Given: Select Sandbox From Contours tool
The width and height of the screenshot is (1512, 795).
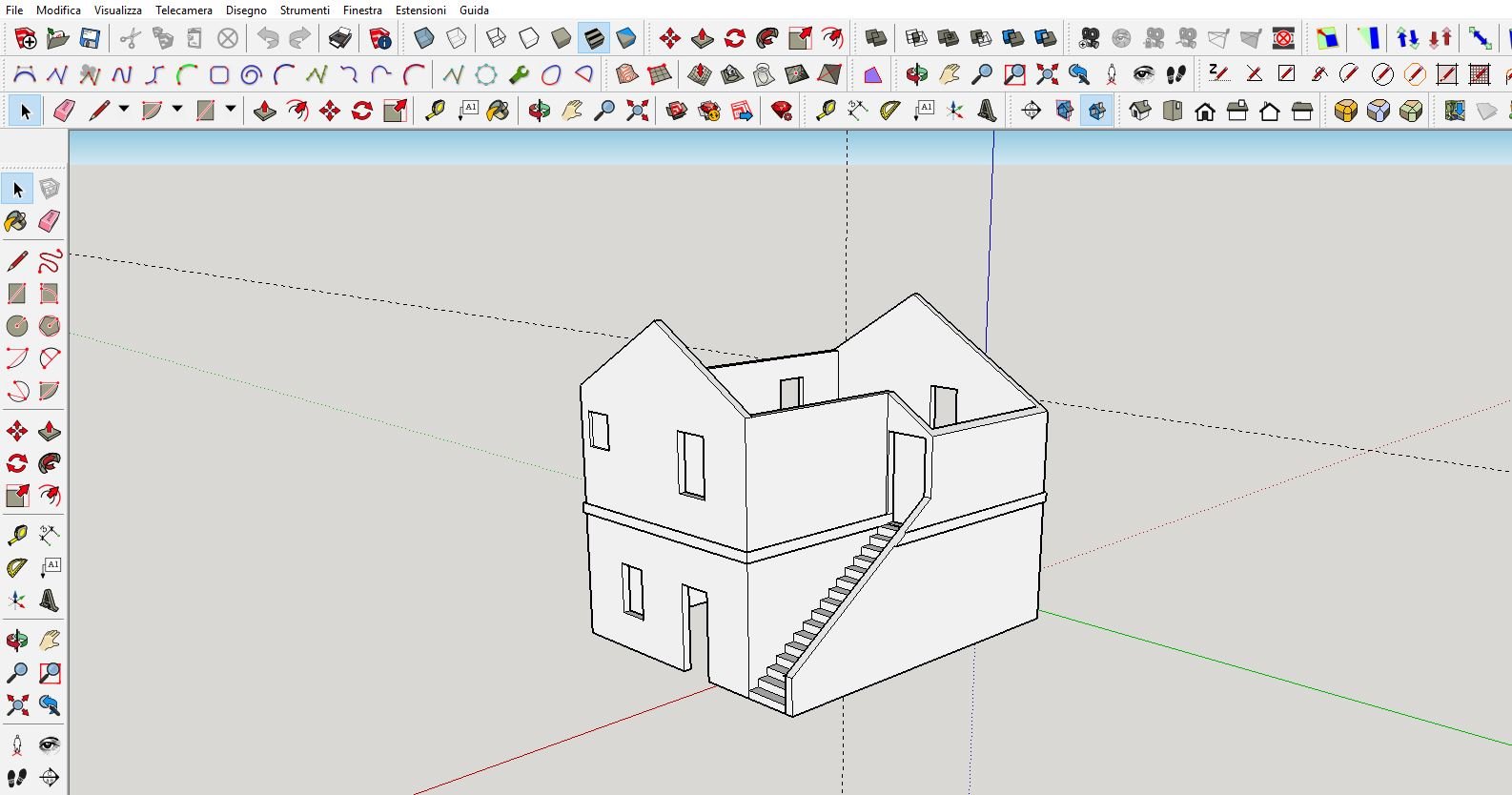Looking at the screenshot, I should click(626, 74).
